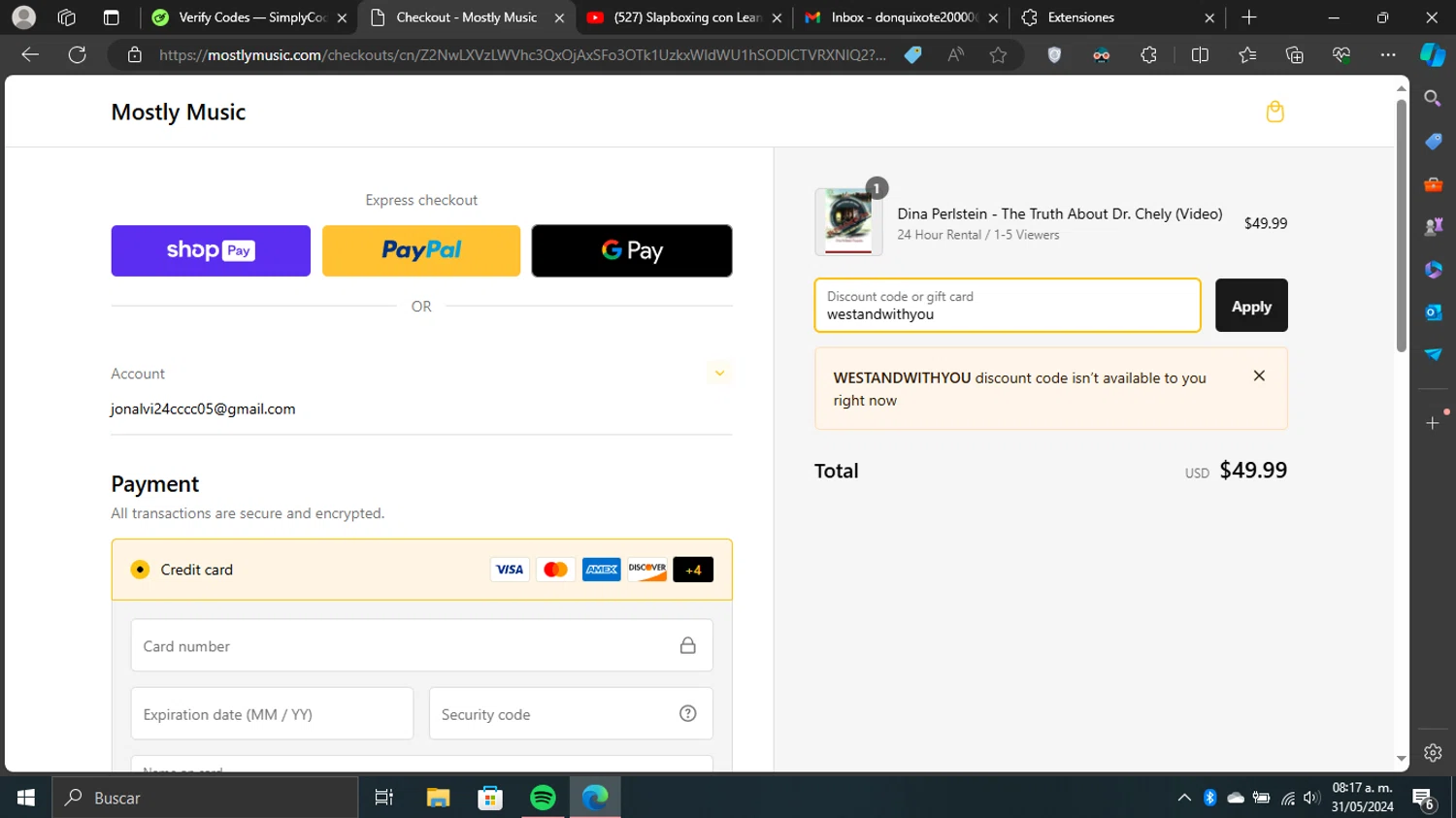
Task: Open the browser profile avatar
Action: (24, 17)
